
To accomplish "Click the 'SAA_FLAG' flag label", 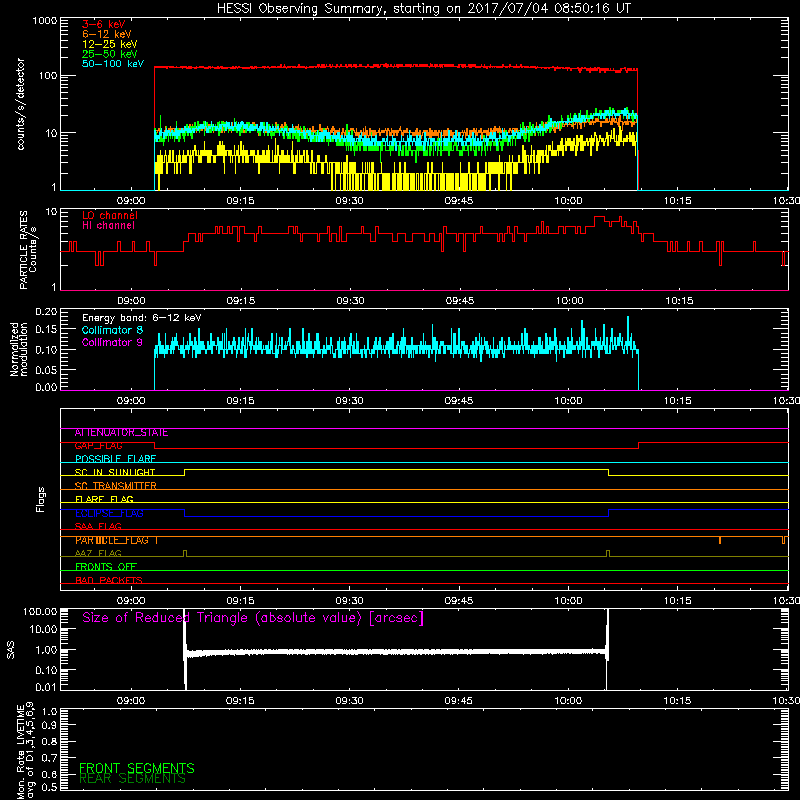I will pos(98,527).
